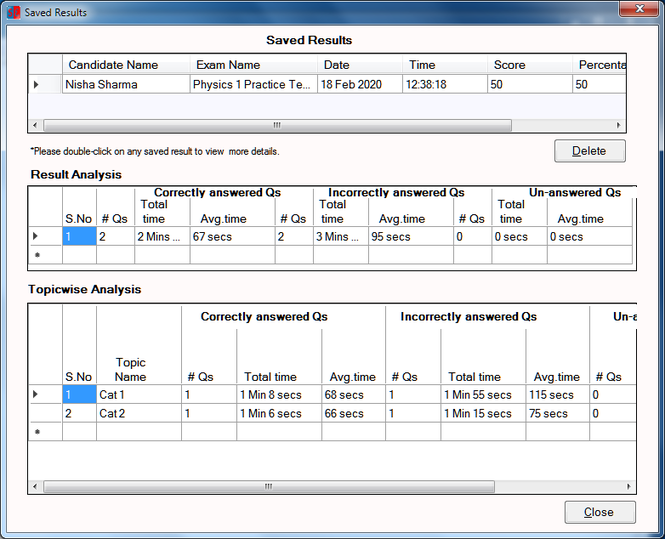Screen dimensions: 665x539
Task: Click the 115 secs cell
Action: click(x=557, y=395)
